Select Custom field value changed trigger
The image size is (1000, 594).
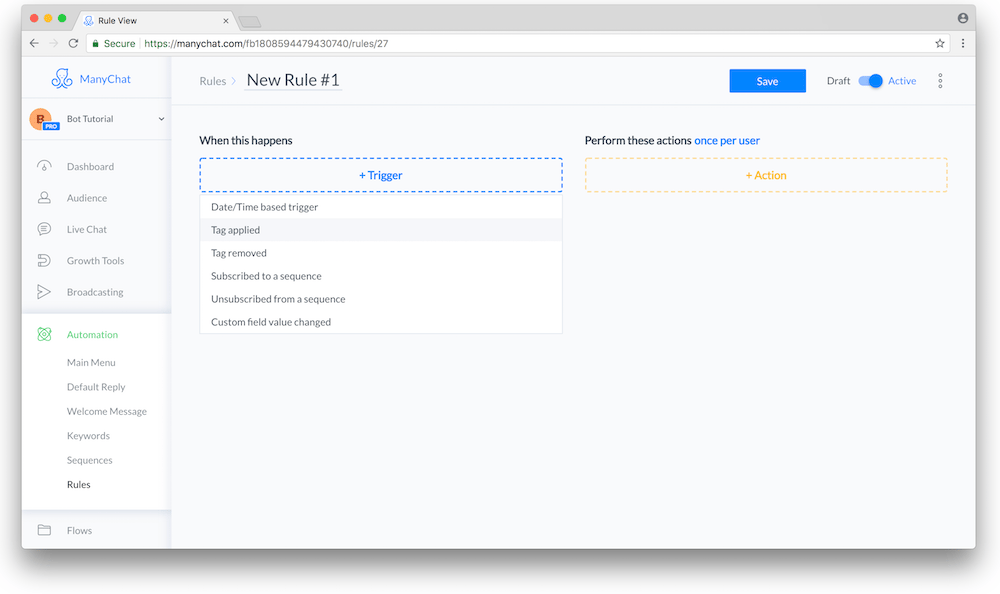coord(381,322)
